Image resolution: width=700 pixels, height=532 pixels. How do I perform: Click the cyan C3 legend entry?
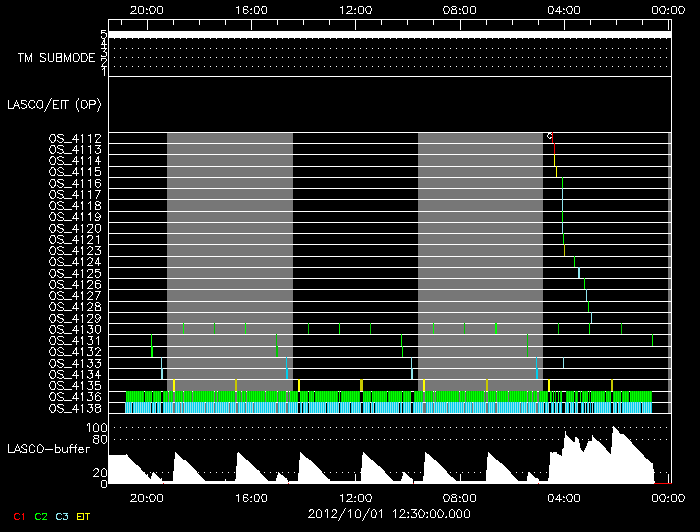tap(62, 516)
